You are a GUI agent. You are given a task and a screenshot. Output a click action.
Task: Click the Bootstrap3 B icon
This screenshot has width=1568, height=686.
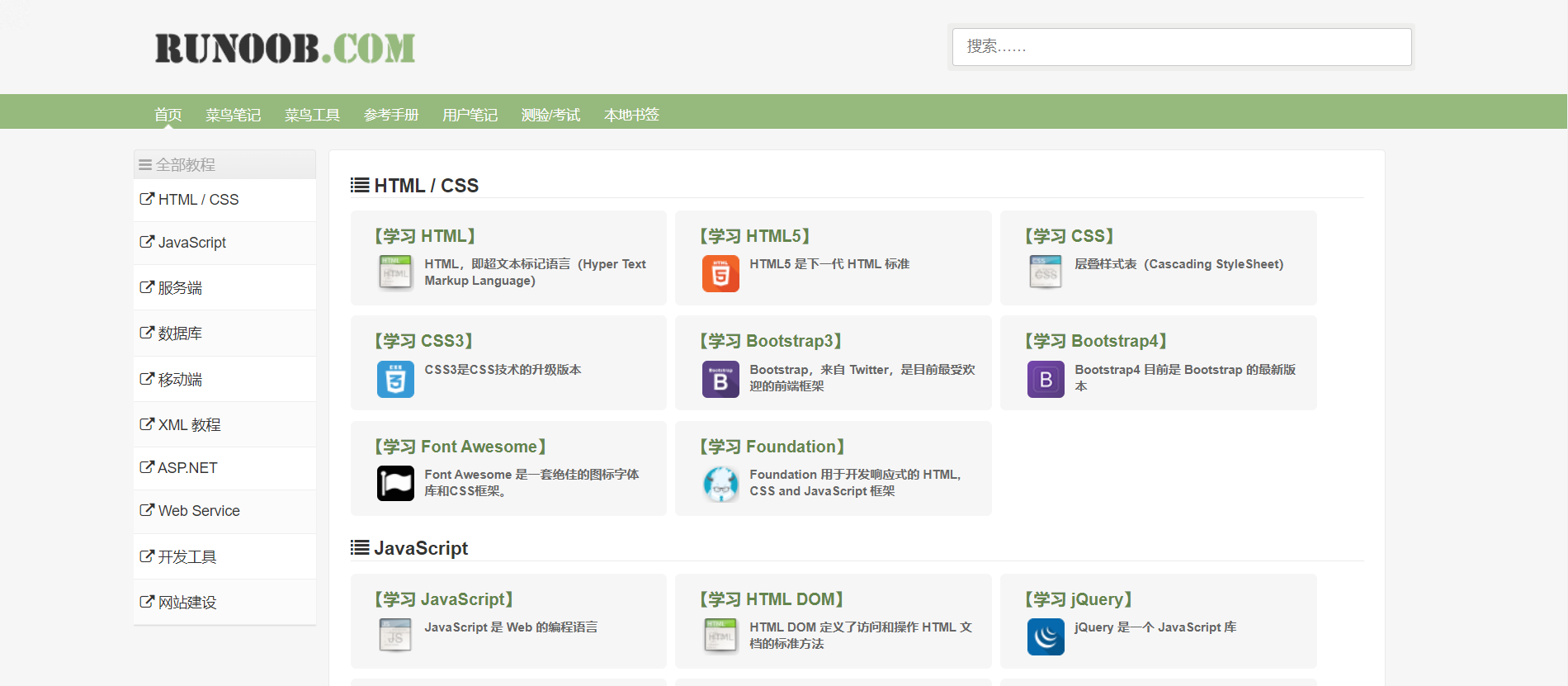(720, 379)
